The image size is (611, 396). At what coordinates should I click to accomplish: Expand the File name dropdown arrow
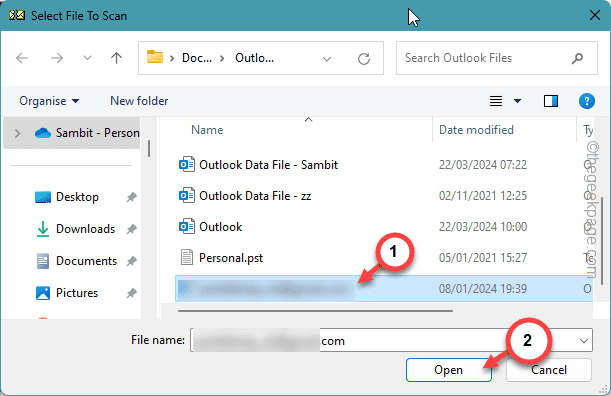(x=584, y=341)
